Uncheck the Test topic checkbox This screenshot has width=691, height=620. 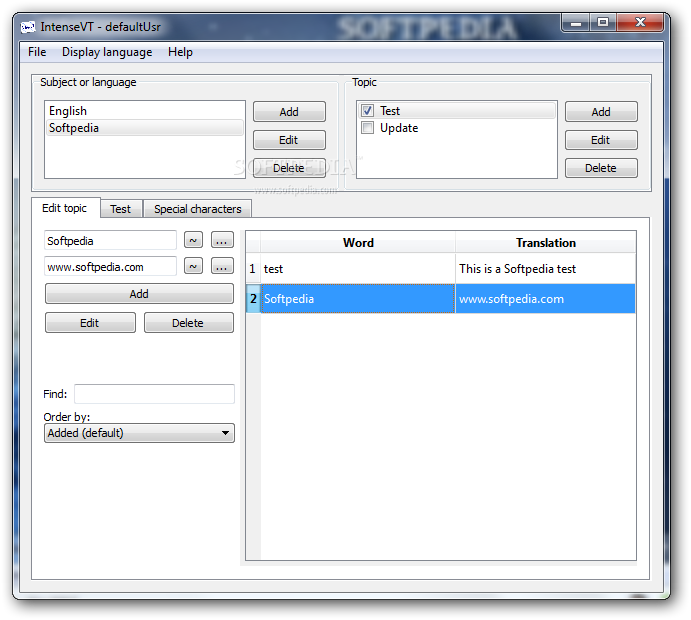tap(367, 110)
